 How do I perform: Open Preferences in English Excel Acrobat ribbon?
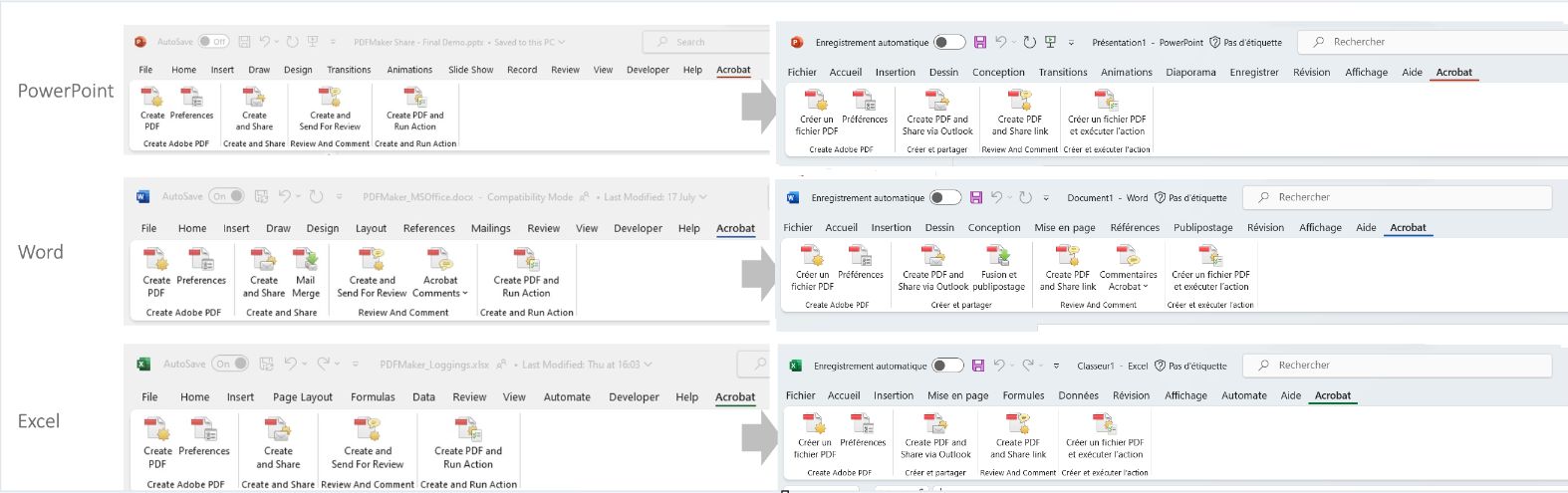point(204,437)
